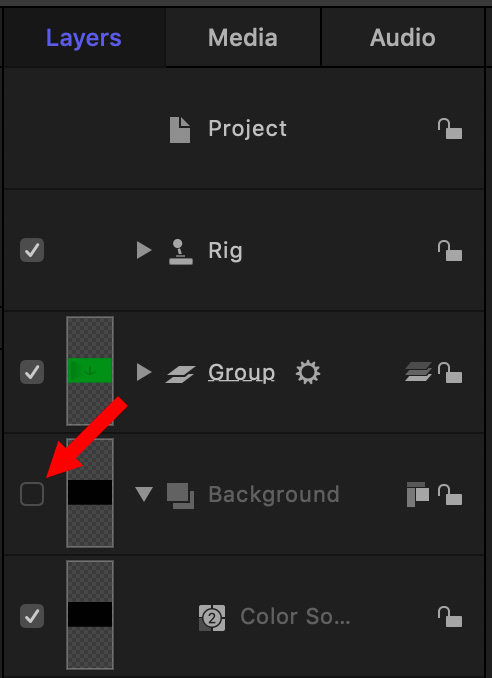This screenshot has height=678, width=492.
Task: Open the Group gear settings icon
Action: click(x=308, y=373)
